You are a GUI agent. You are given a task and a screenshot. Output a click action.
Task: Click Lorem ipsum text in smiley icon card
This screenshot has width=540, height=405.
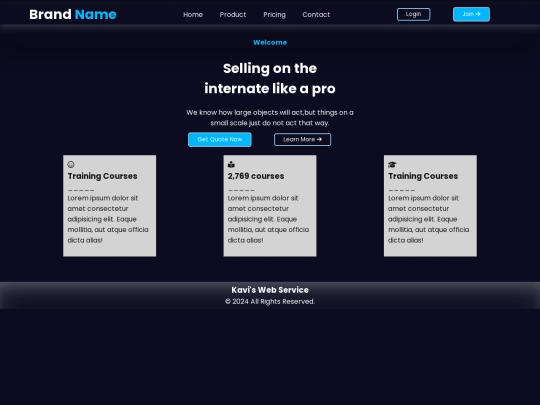pyautogui.click(x=108, y=219)
